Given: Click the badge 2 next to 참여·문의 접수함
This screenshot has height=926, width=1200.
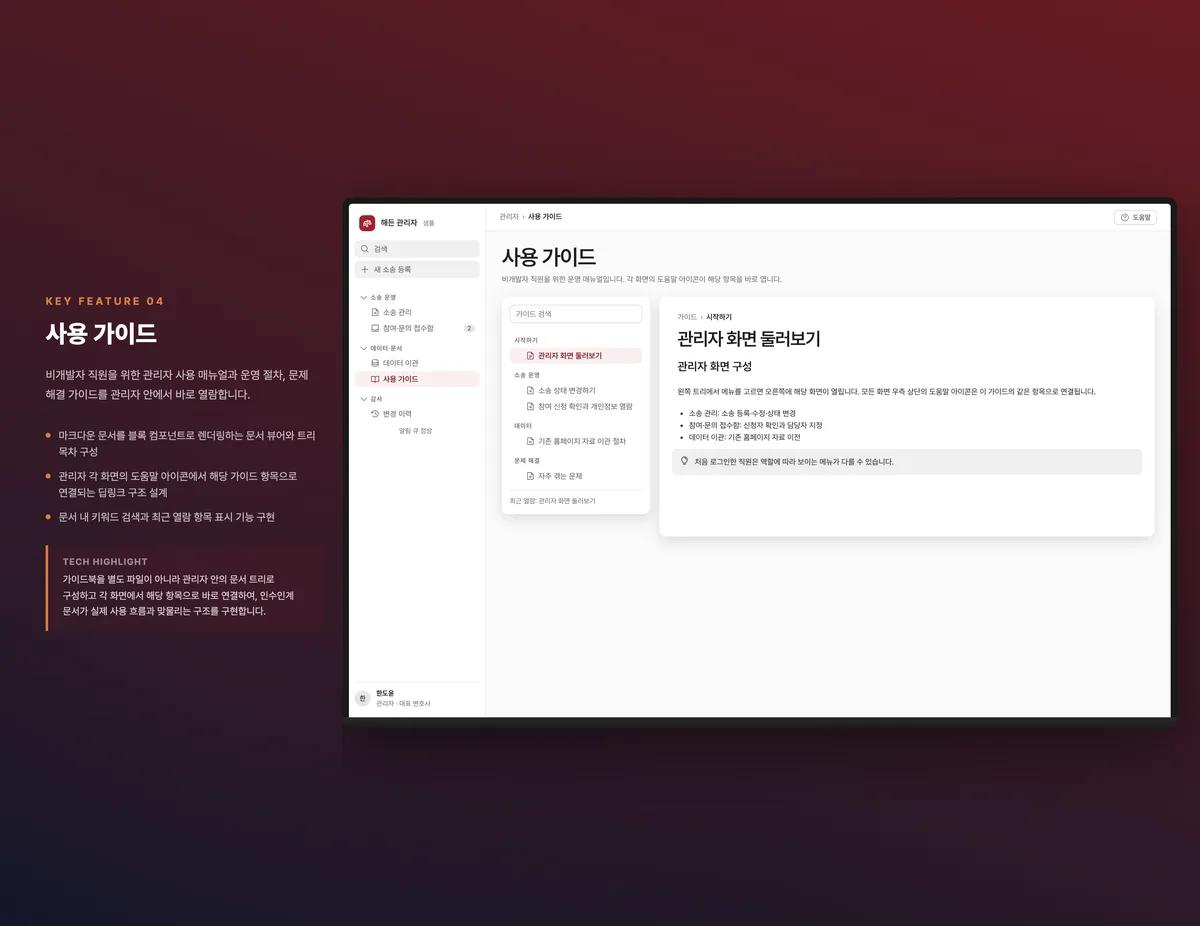Looking at the screenshot, I should [x=469, y=328].
